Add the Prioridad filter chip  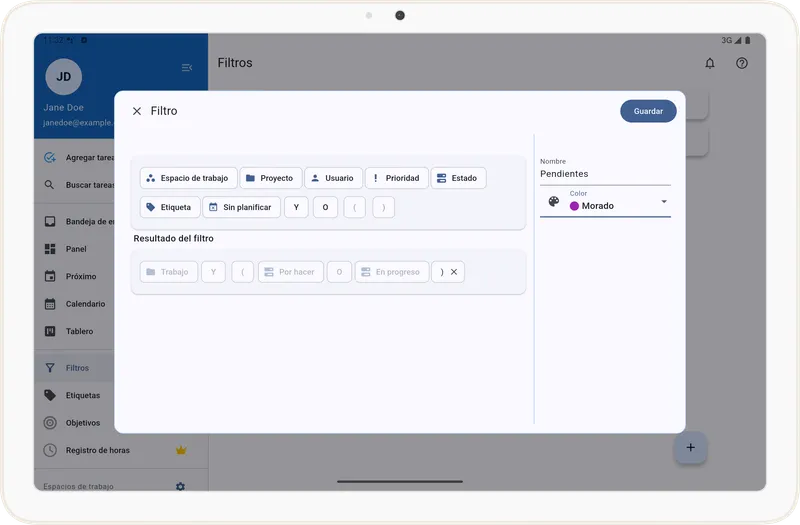[x=396, y=178]
